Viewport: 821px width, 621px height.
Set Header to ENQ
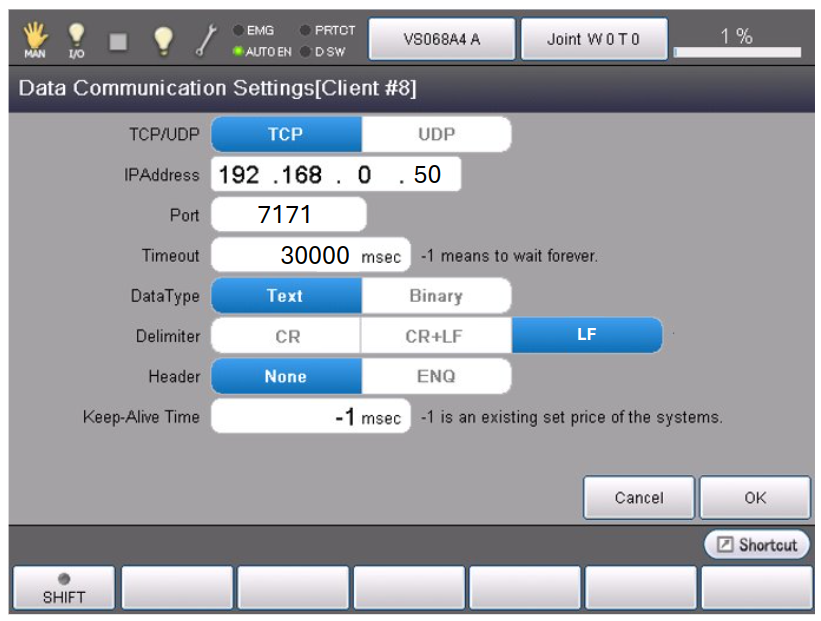(436, 376)
